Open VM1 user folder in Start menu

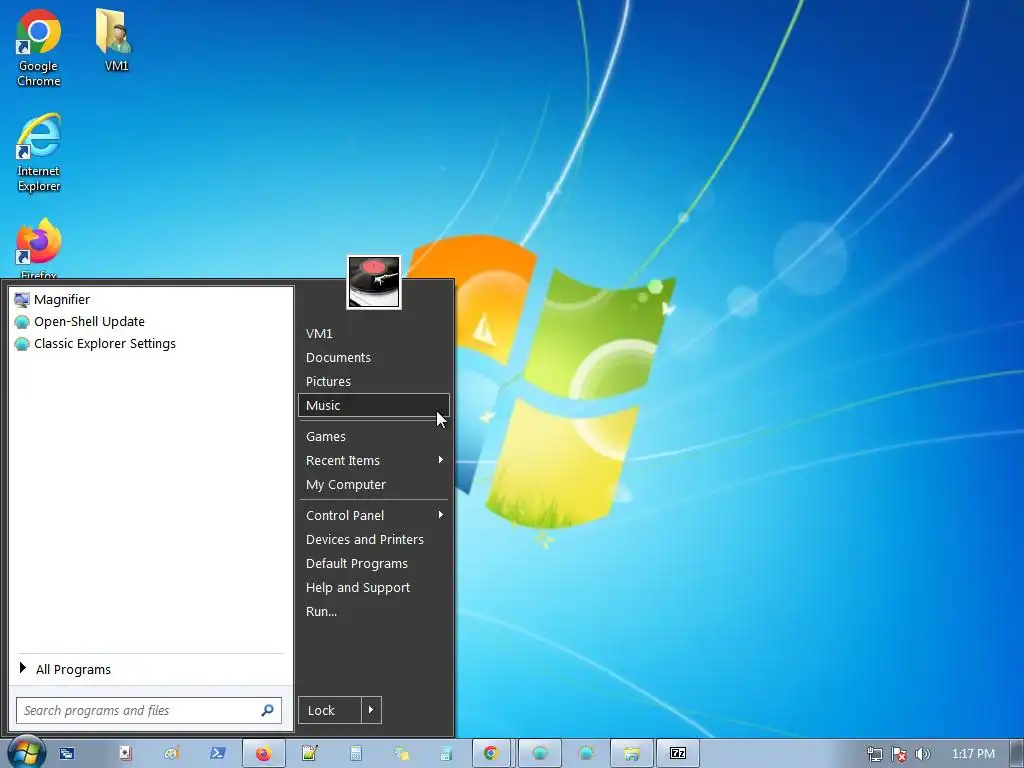click(x=374, y=333)
